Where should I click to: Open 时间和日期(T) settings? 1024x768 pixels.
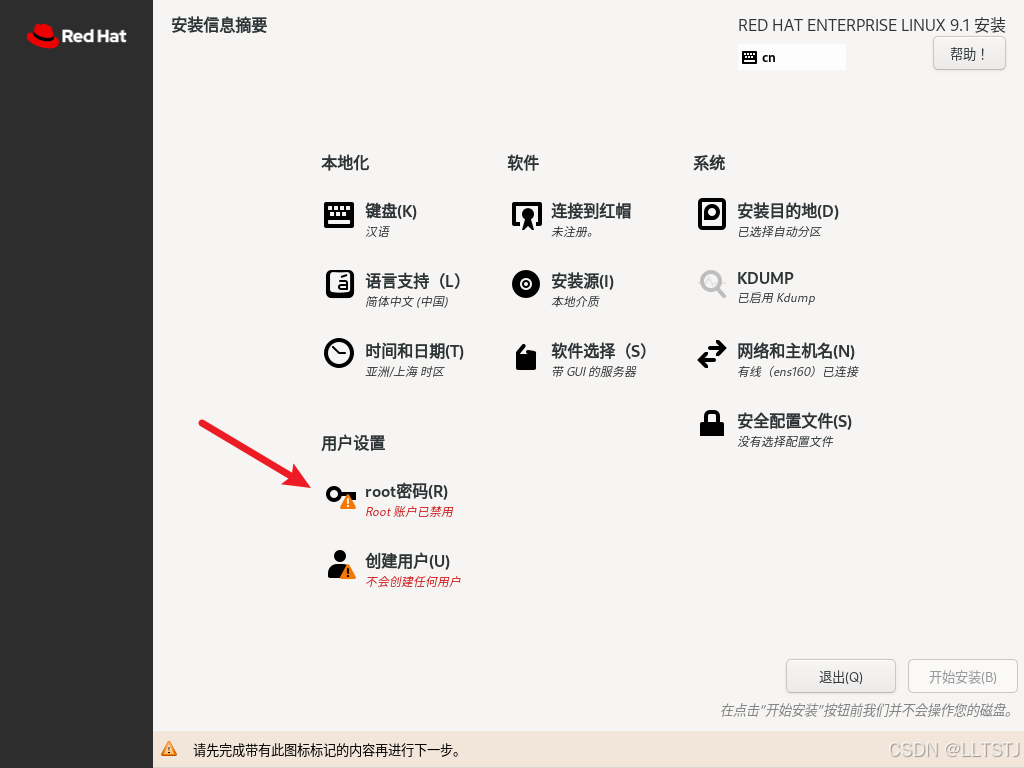[x=414, y=351]
